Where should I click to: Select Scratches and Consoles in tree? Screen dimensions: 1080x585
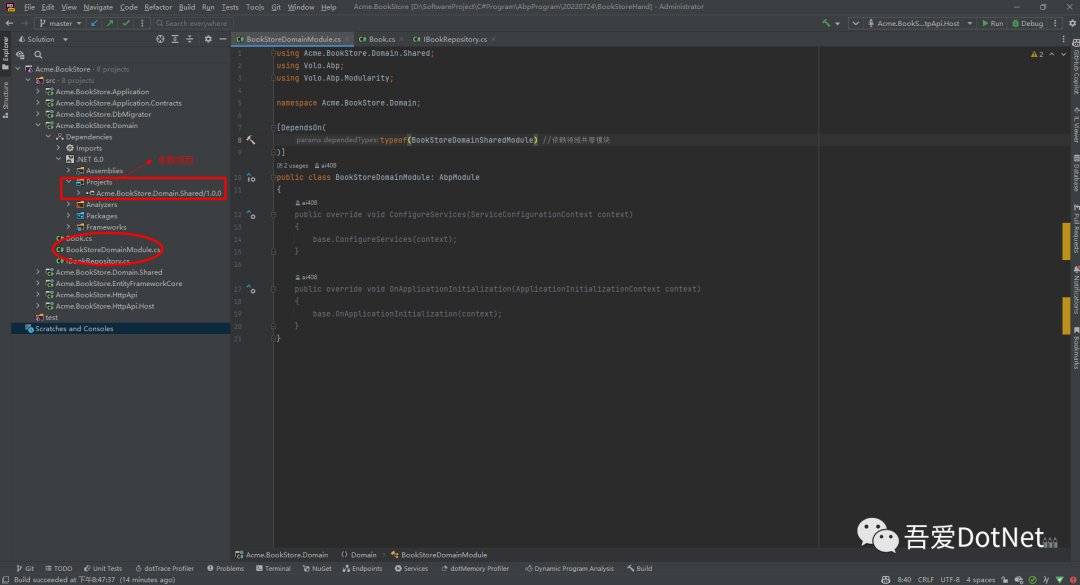[74, 329]
